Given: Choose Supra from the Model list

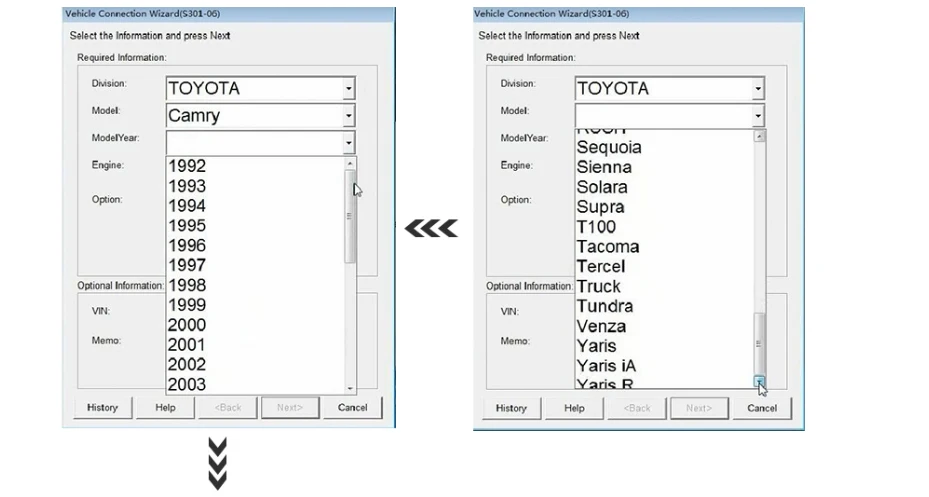Looking at the screenshot, I should coord(664,207).
